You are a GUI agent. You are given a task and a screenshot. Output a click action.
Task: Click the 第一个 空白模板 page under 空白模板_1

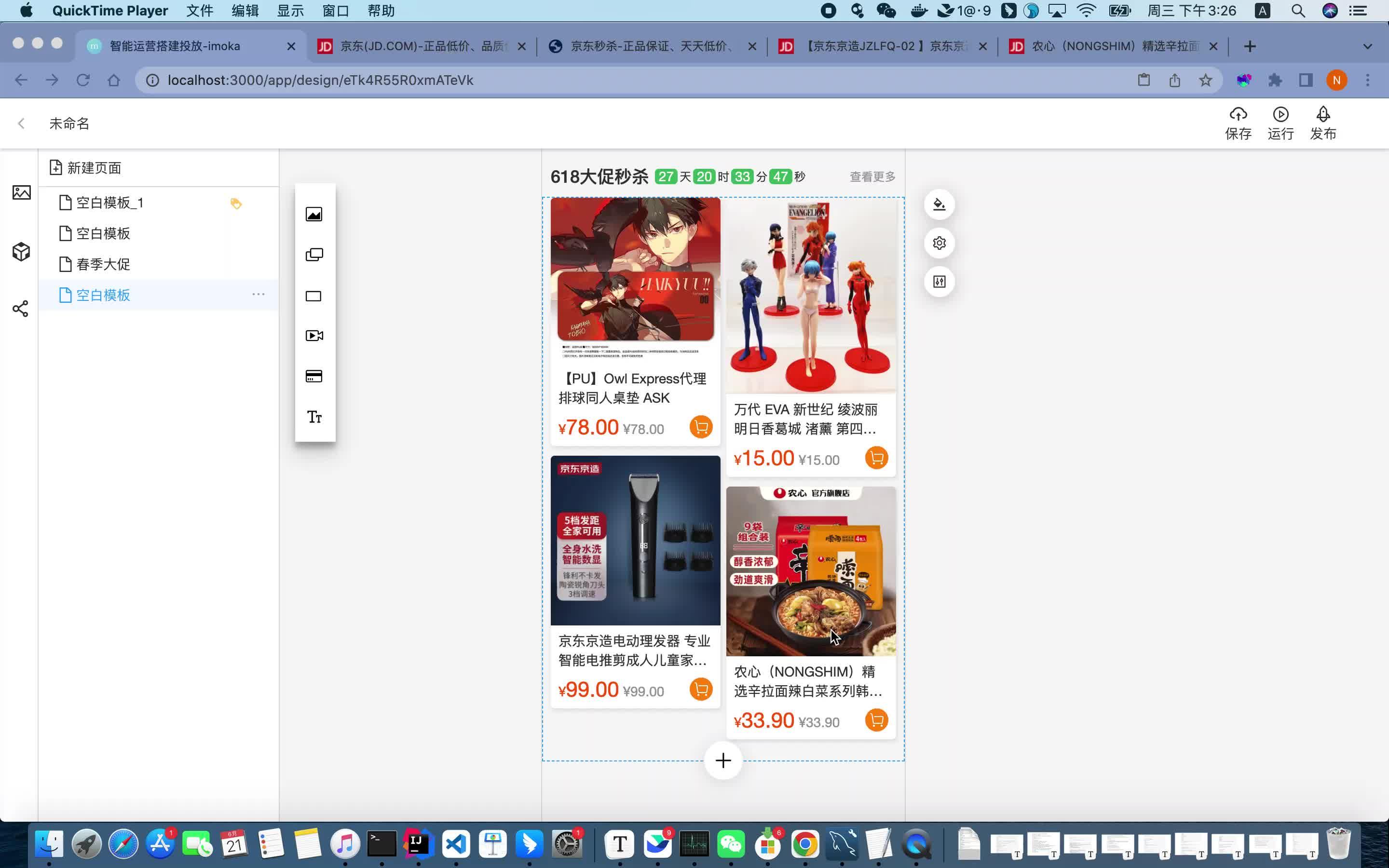tap(159, 234)
